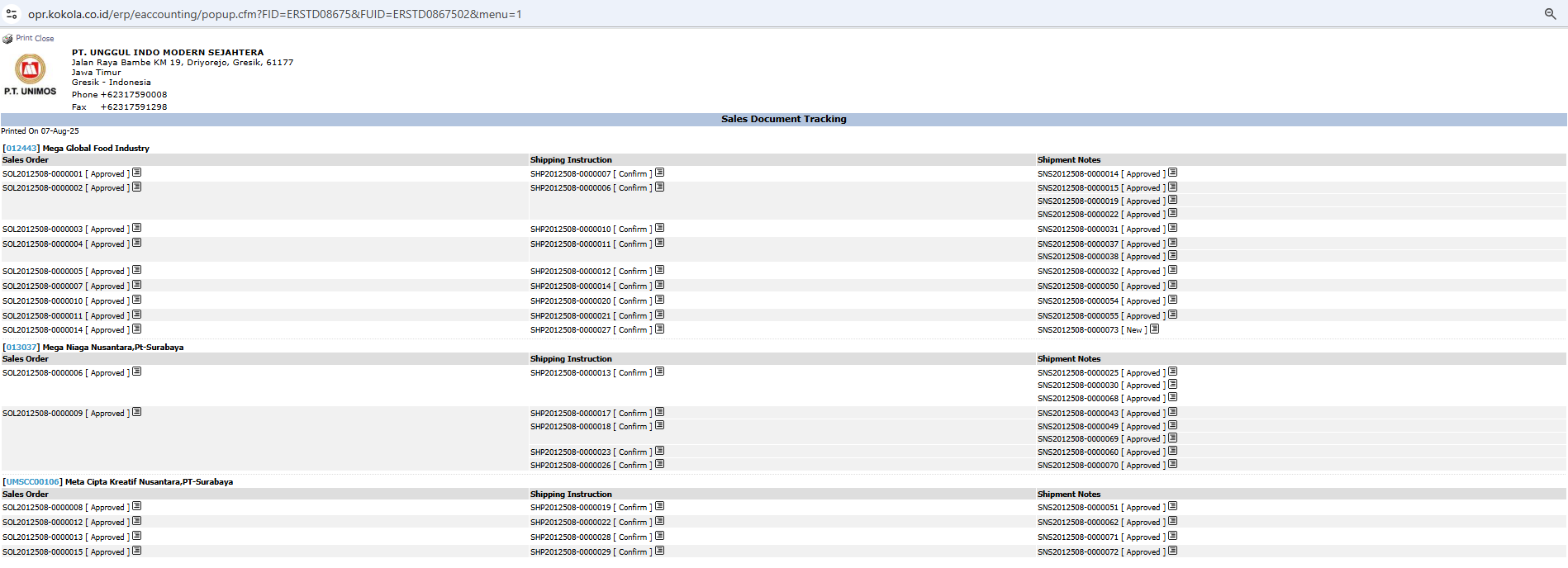Open detail icon for shipment note SNS2012508-0000072

click(x=1172, y=551)
